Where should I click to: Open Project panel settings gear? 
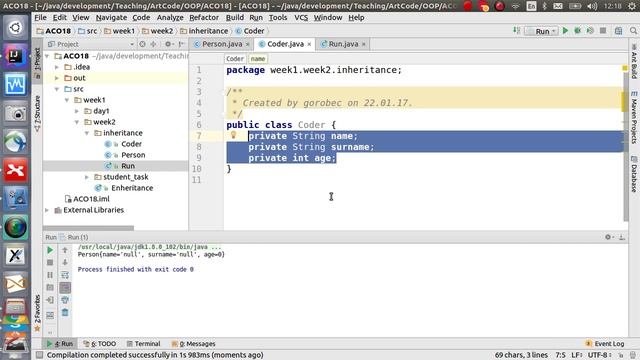(168, 44)
